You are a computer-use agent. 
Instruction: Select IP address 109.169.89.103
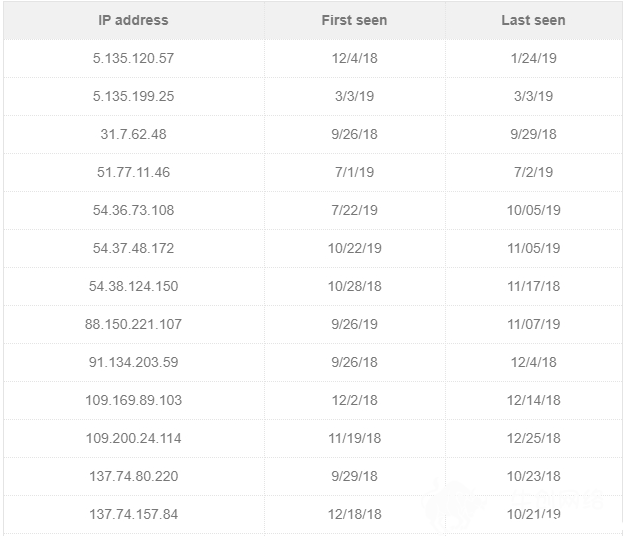pyautogui.click(x=133, y=400)
